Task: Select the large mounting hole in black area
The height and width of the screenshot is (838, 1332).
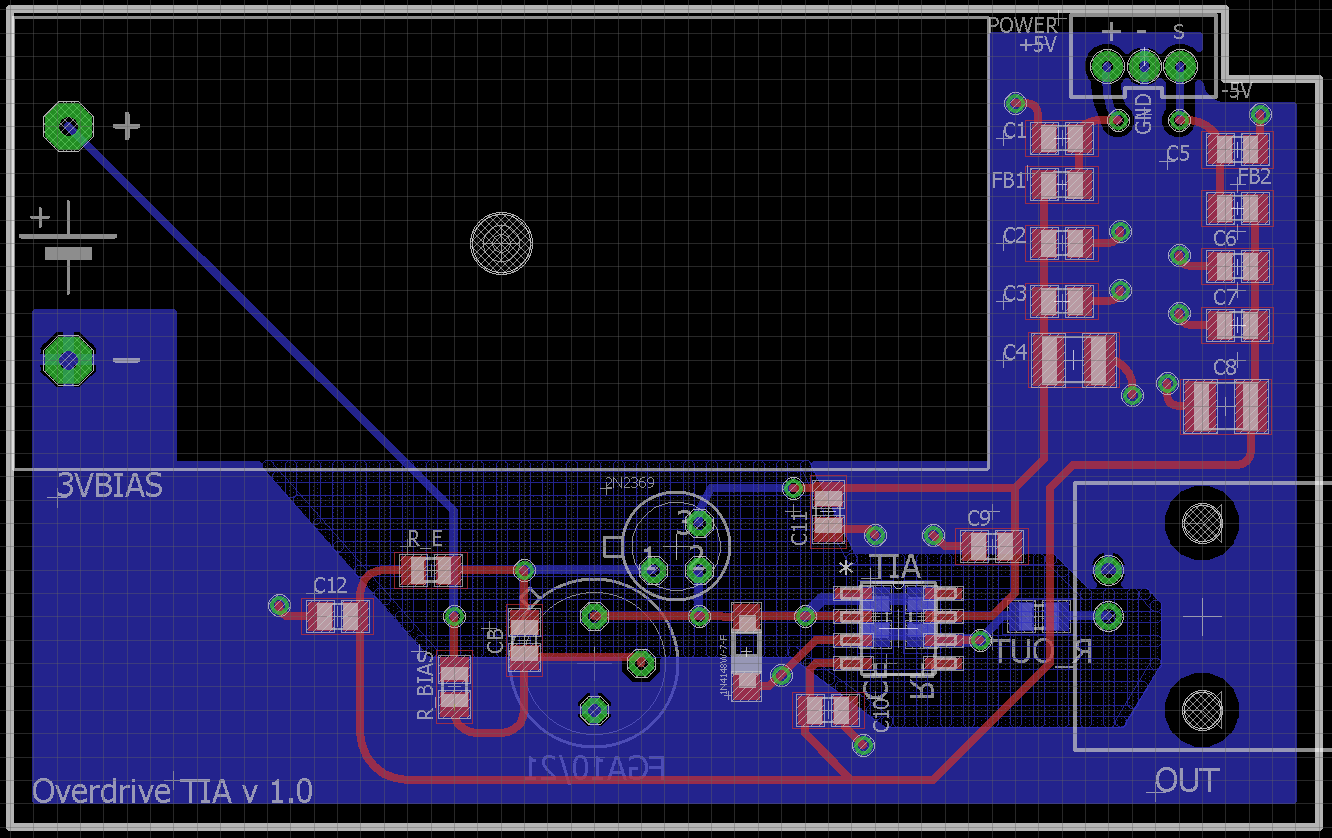Action: point(502,243)
